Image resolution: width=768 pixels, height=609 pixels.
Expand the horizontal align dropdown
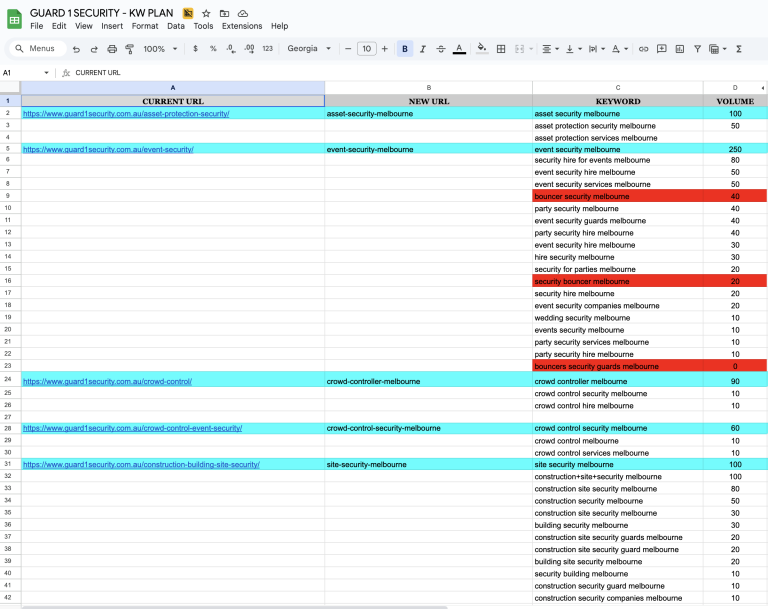click(550, 48)
